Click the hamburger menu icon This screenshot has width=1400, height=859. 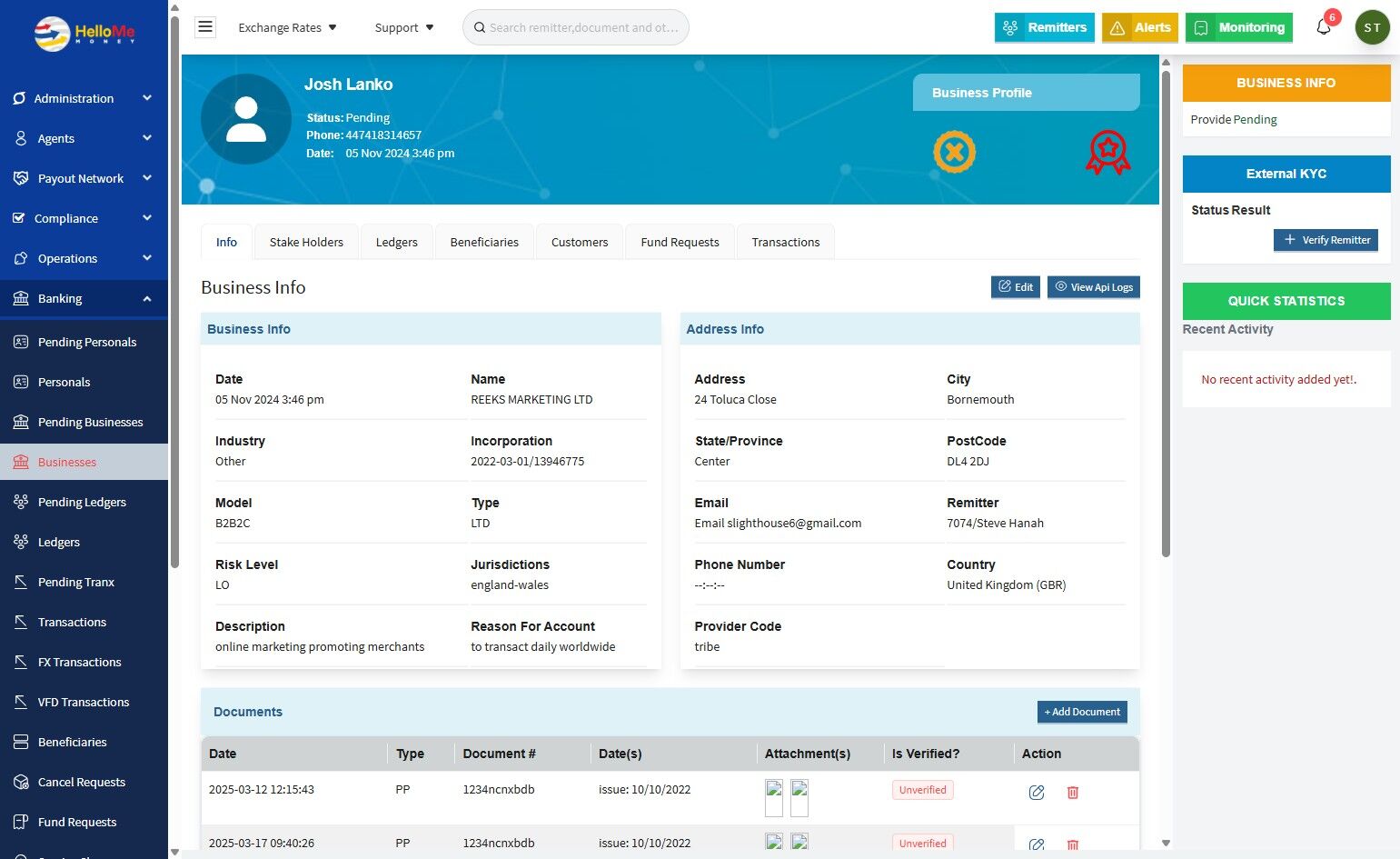click(x=205, y=27)
